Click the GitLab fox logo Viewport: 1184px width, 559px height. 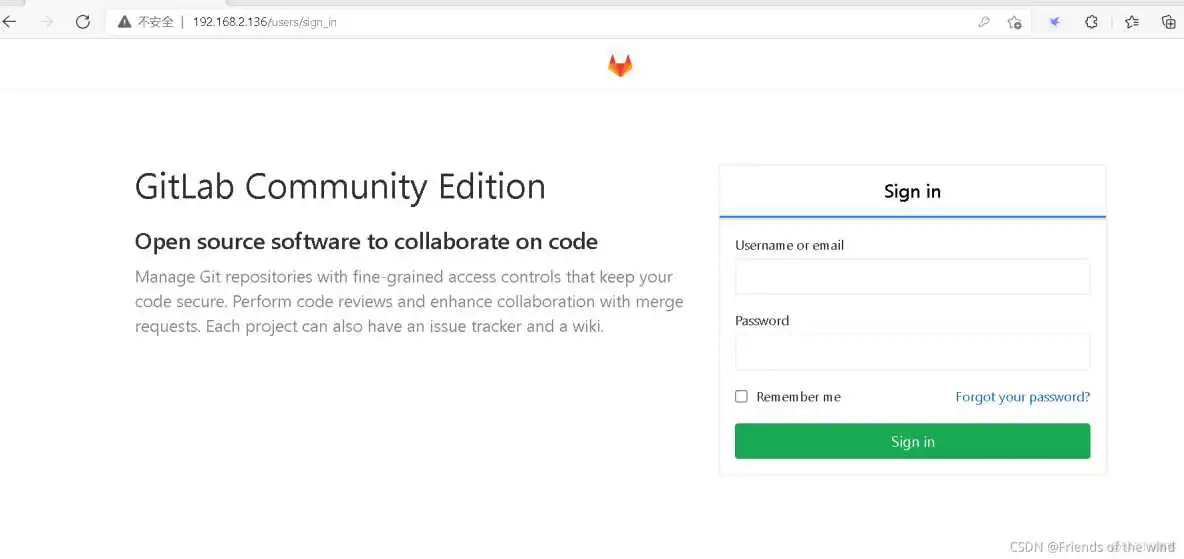coord(620,66)
